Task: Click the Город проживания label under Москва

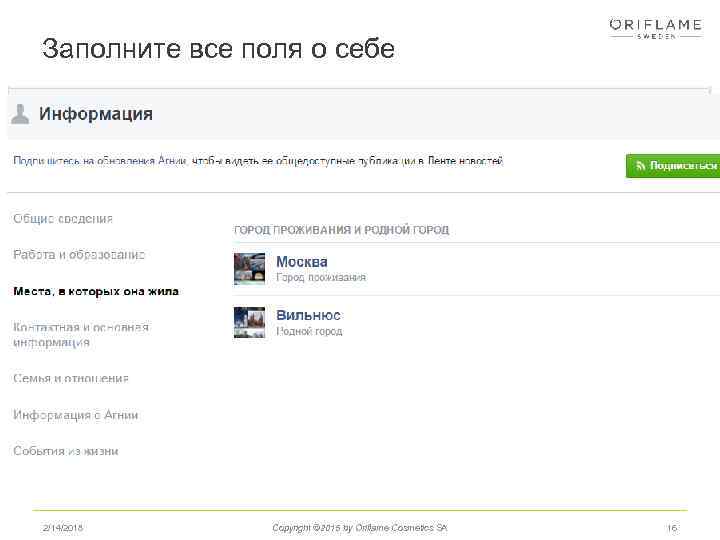Action: coord(321,277)
